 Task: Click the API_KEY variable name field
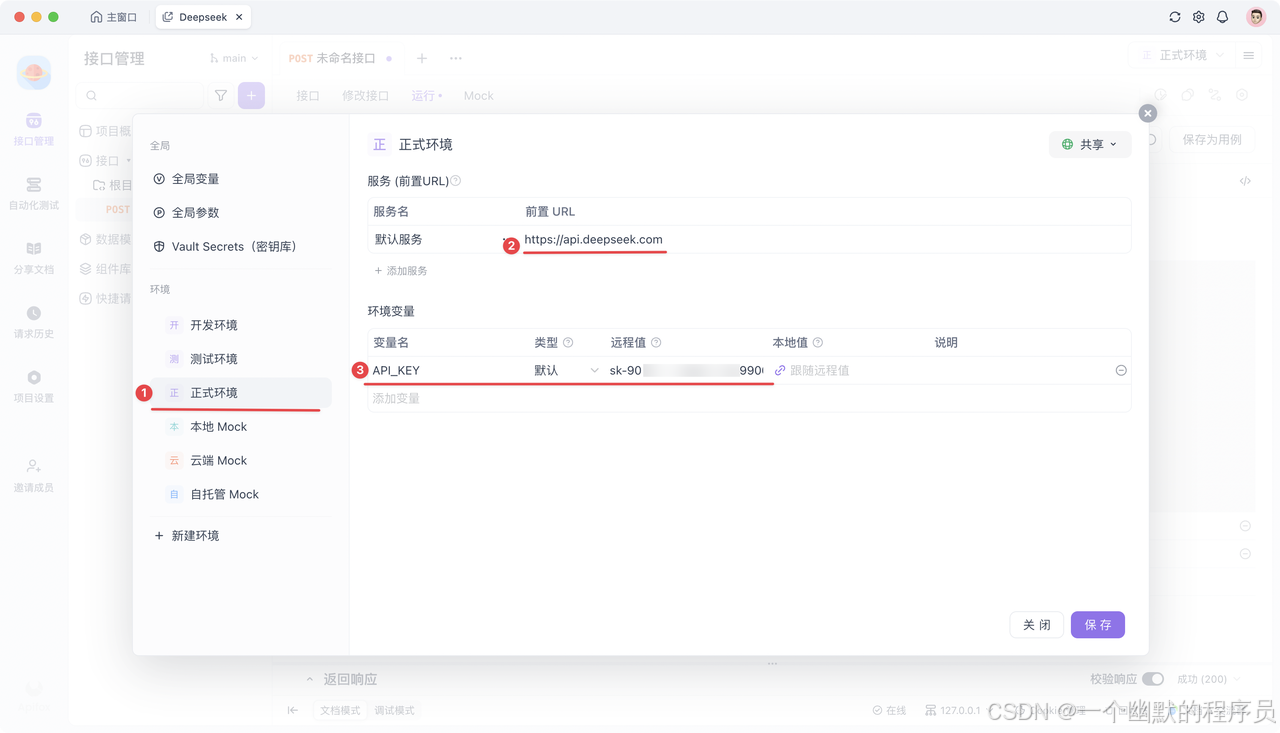click(x=448, y=370)
